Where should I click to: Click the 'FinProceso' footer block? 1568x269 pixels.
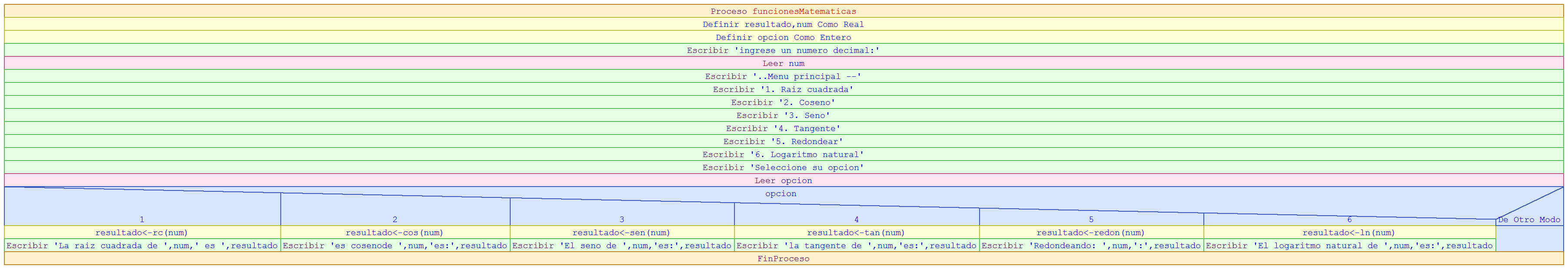[784, 259]
